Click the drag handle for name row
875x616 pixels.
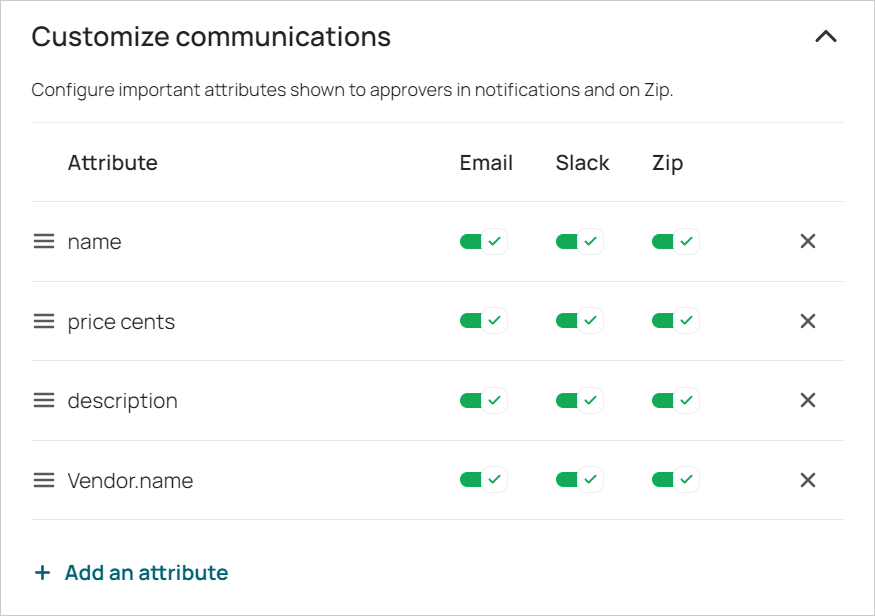[x=44, y=242]
